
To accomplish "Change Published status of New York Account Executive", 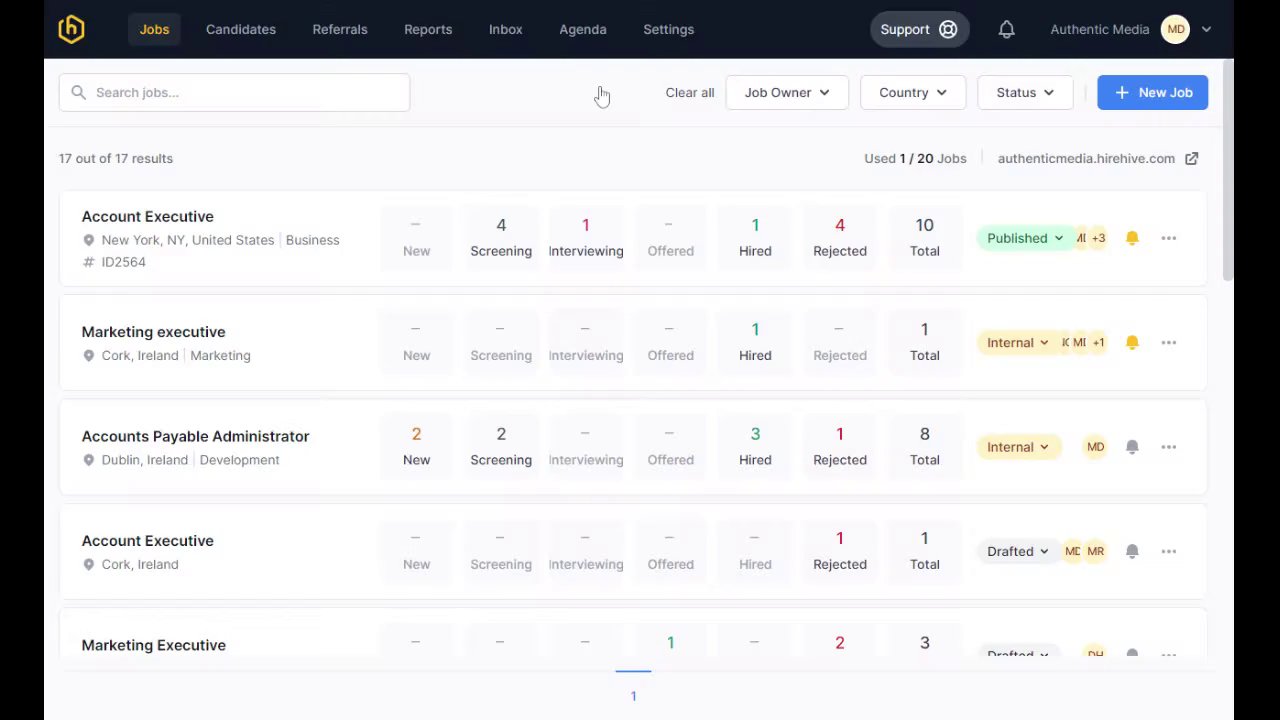I will (x=1024, y=238).
